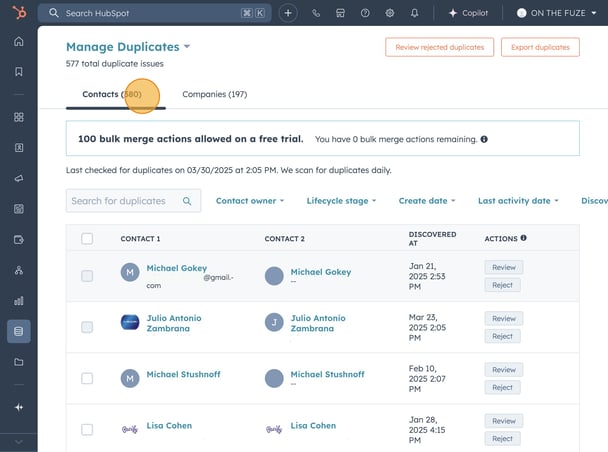Open Julio Antonio Zambrana contact 2 link
Image resolution: width=608 pixels, height=452 pixels.
(318, 323)
